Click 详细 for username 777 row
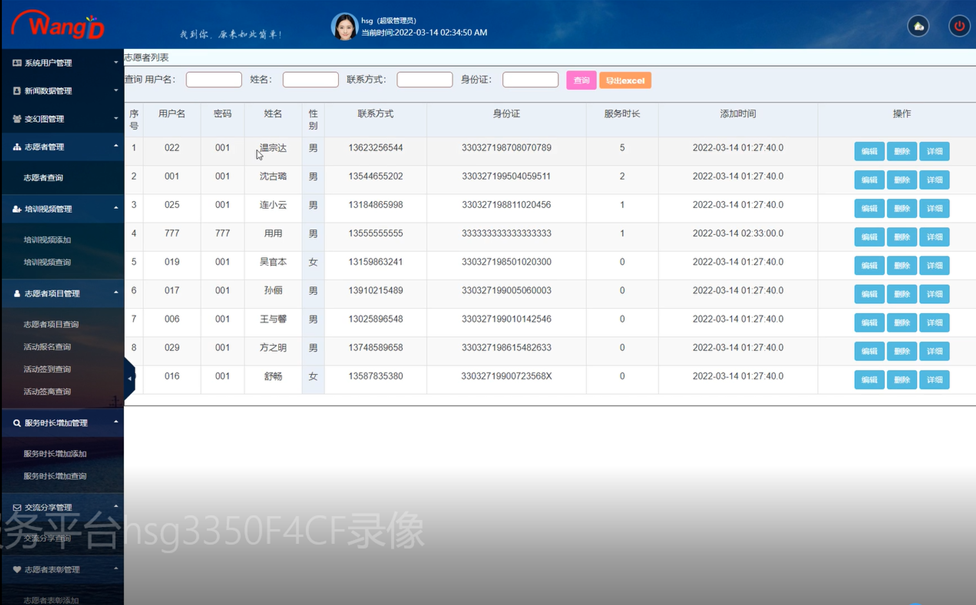 (934, 237)
